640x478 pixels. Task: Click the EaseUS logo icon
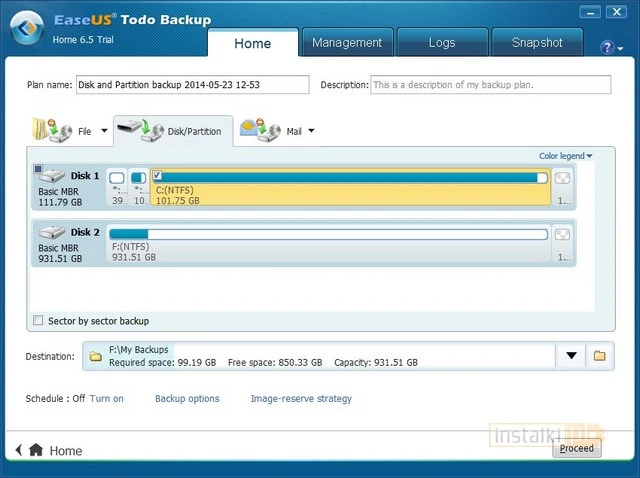(x=27, y=28)
